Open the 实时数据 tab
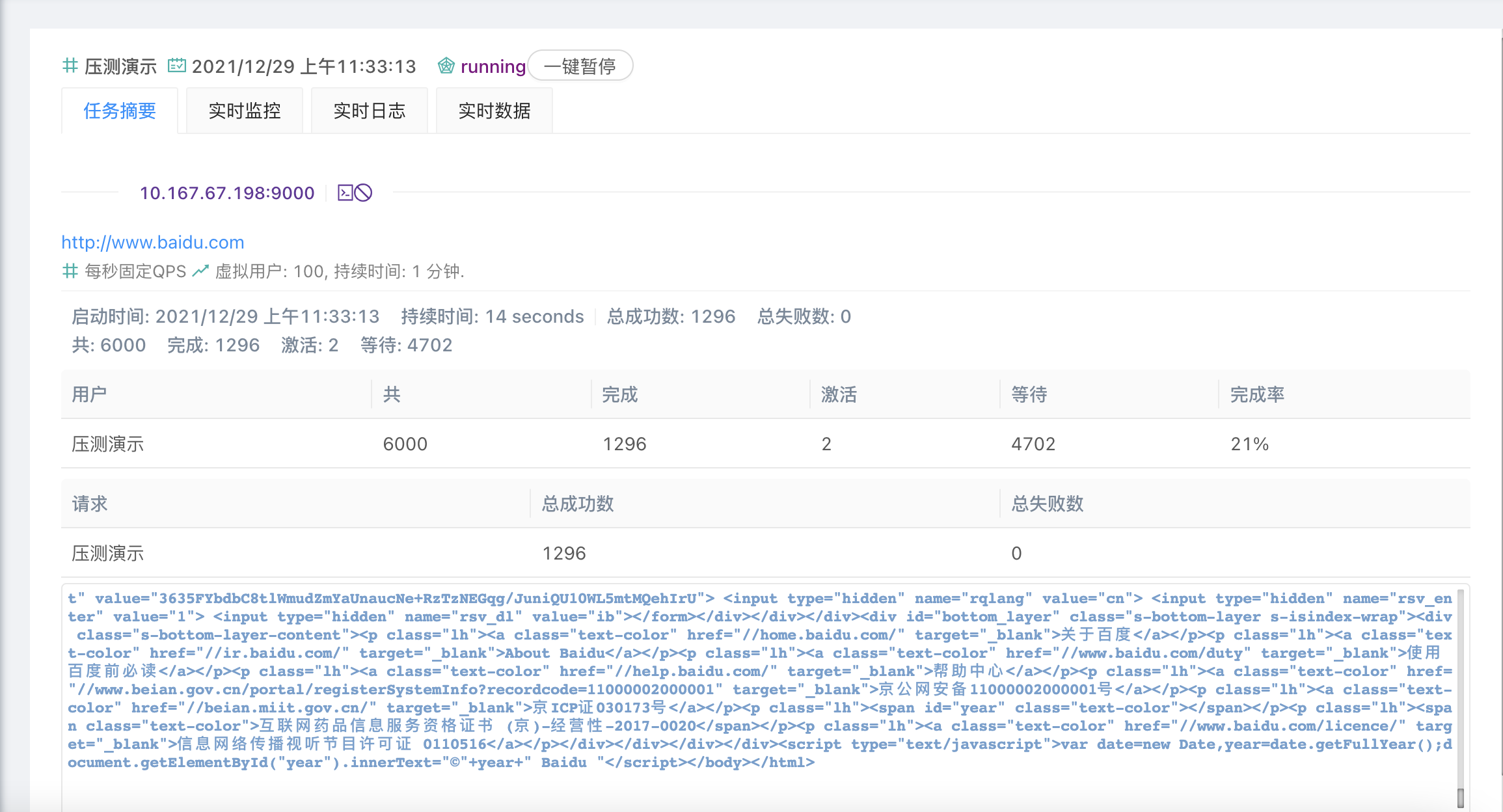The height and width of the screenshot is (812, 1503). tap(494, 111)
